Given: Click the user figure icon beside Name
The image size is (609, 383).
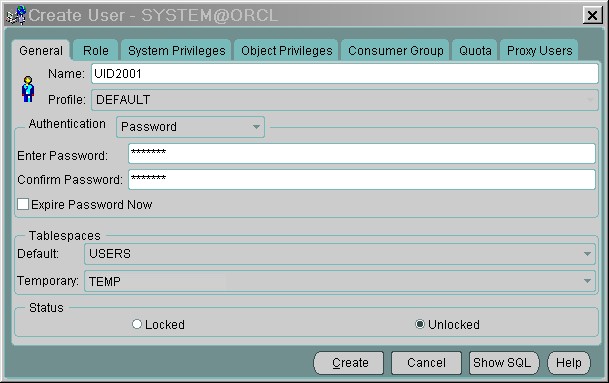Looking at the screenshot, I should click(28, 89).
